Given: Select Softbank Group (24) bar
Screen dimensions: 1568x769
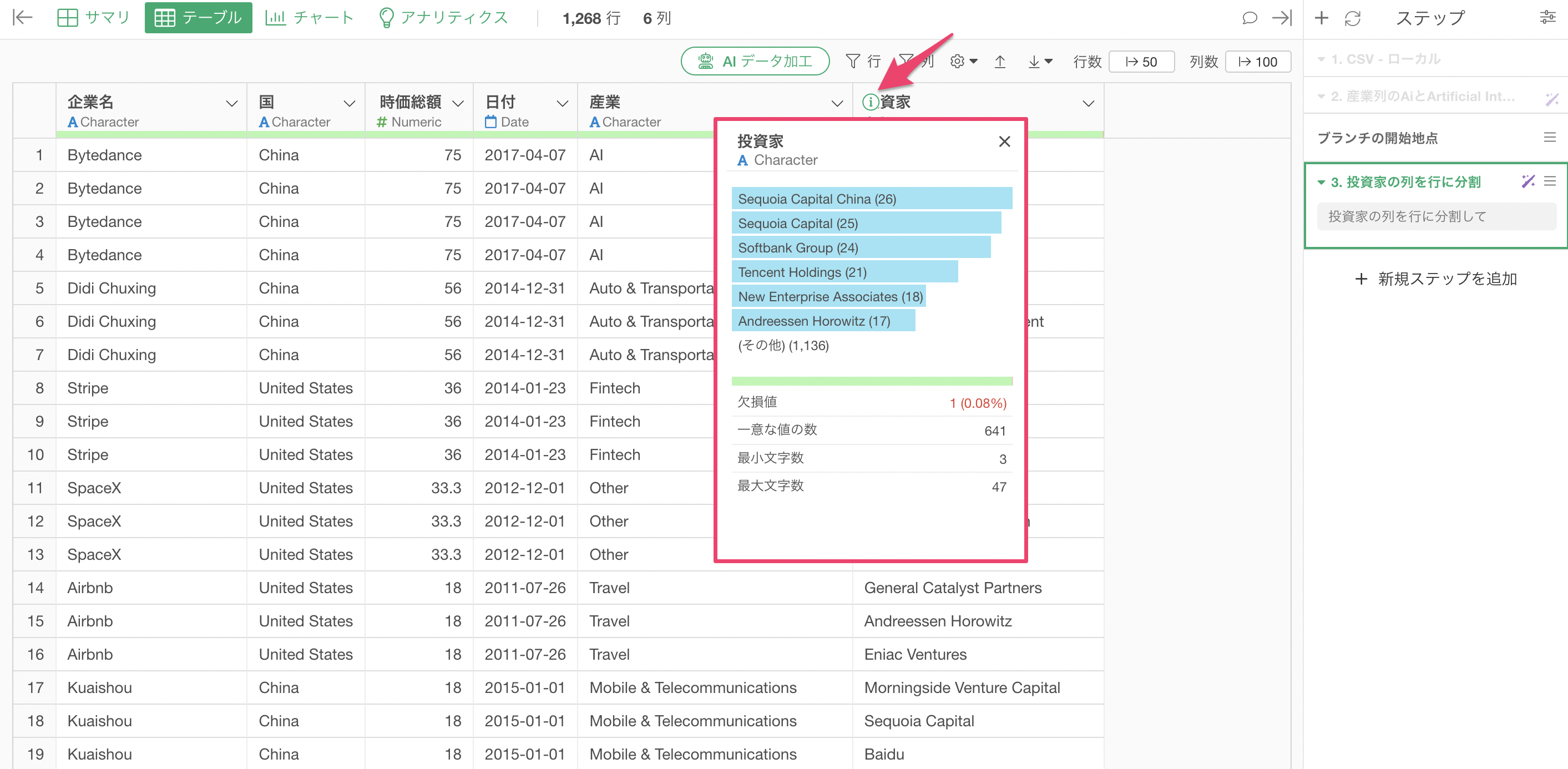Looking at the screenshot, I should tap(861, 247).
